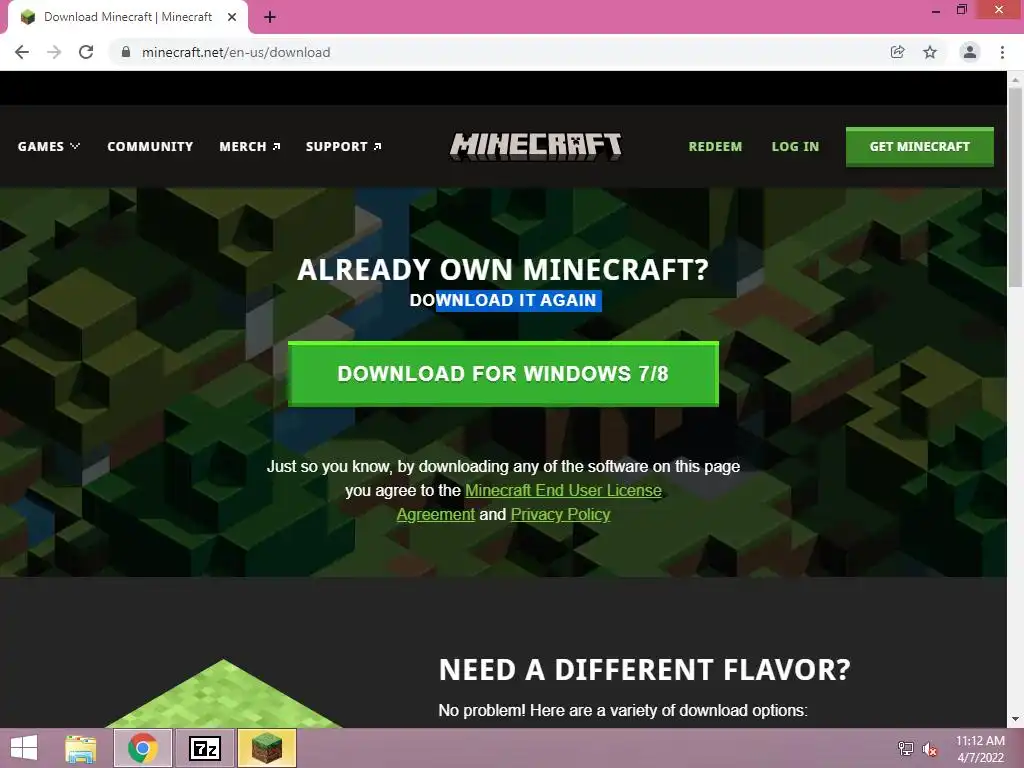Go back to the previous page
This screenshot has height=768, width=1024.
[x=22, y=52]
